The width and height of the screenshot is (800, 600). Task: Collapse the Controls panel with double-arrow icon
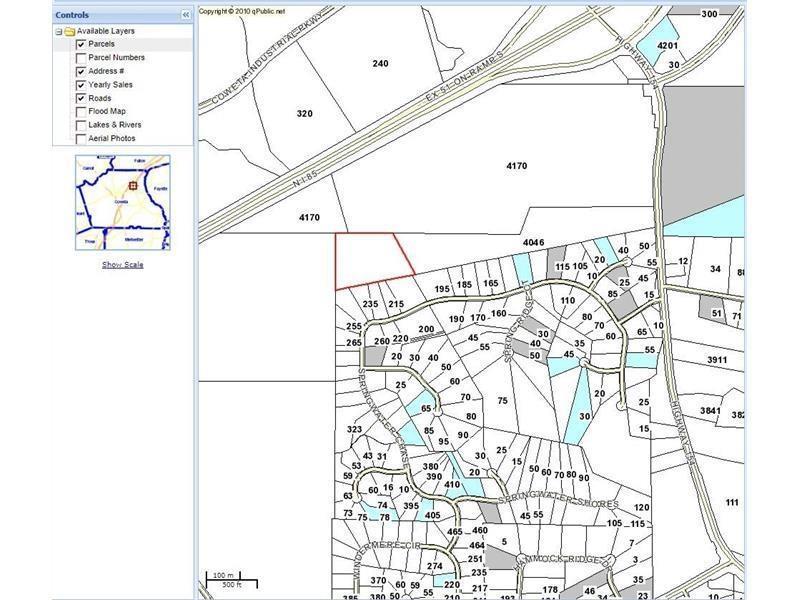[186, 15]
